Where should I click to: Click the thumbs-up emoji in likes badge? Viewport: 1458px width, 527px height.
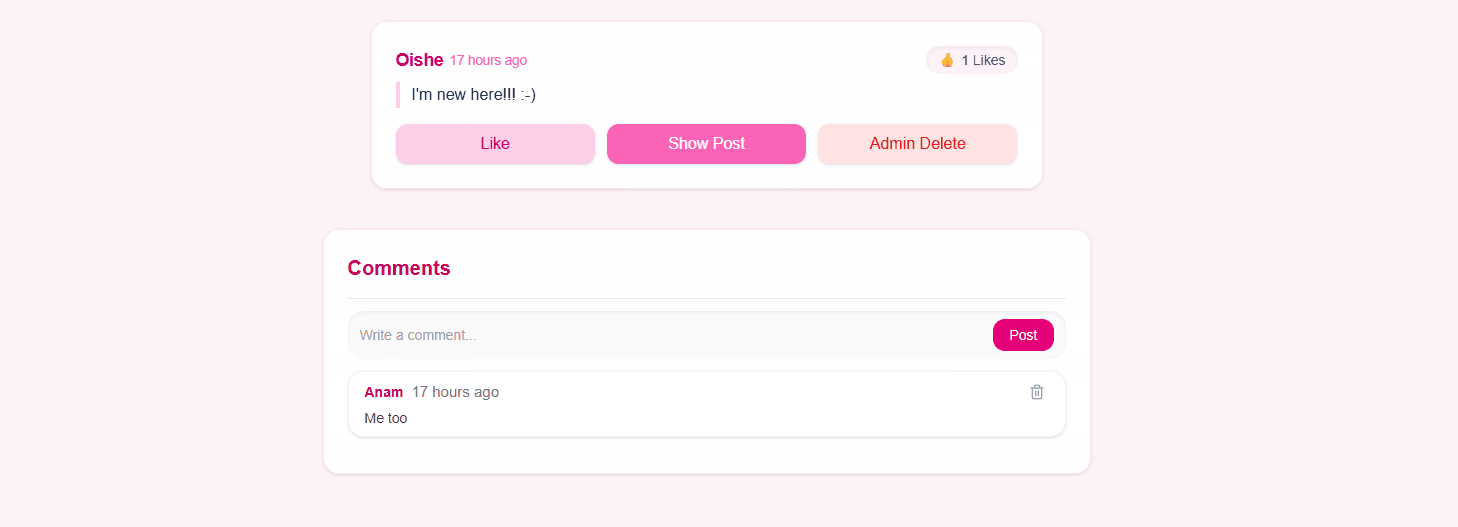(947, 60)
